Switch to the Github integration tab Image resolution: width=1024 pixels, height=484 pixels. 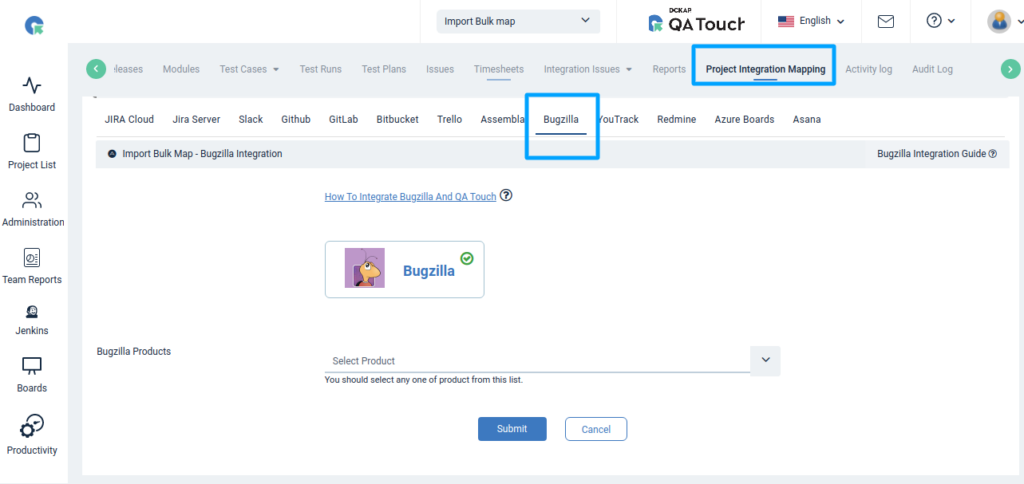click(295, 119)
